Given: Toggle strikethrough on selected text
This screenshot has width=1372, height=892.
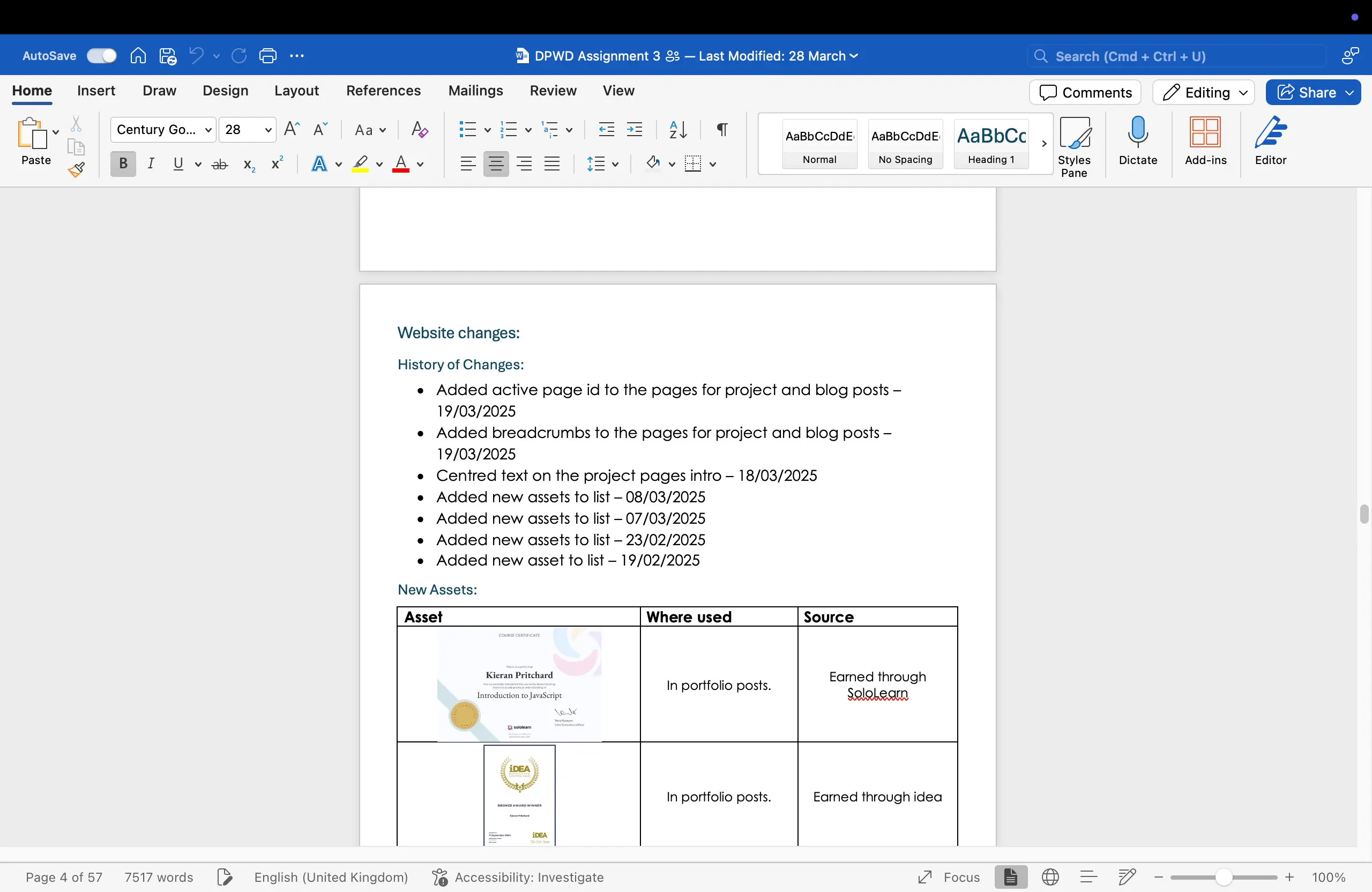Looking at the screenshot, I should click(x=219, y=163).
